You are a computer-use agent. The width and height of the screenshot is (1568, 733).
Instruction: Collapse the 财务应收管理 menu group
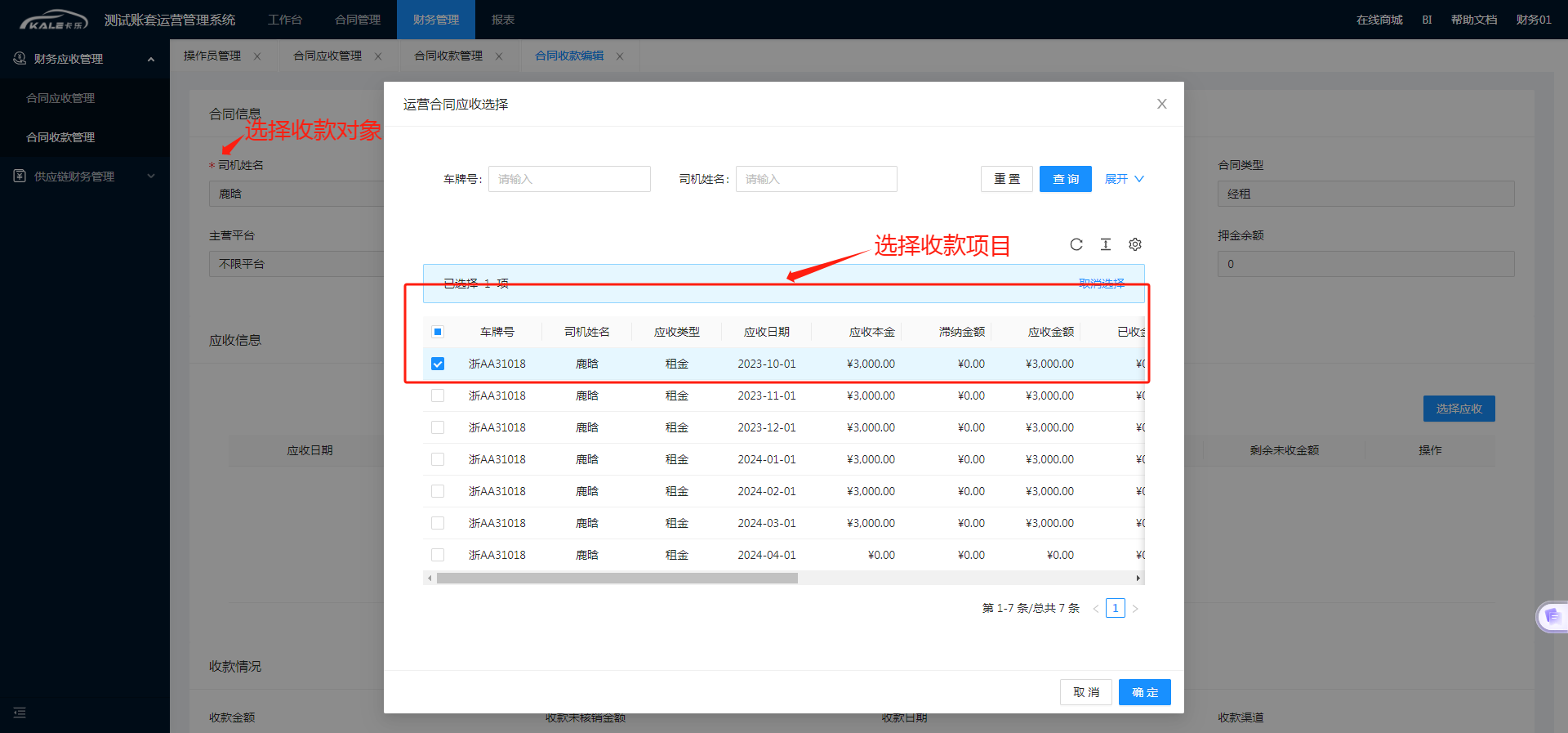(x=151, y=59)
